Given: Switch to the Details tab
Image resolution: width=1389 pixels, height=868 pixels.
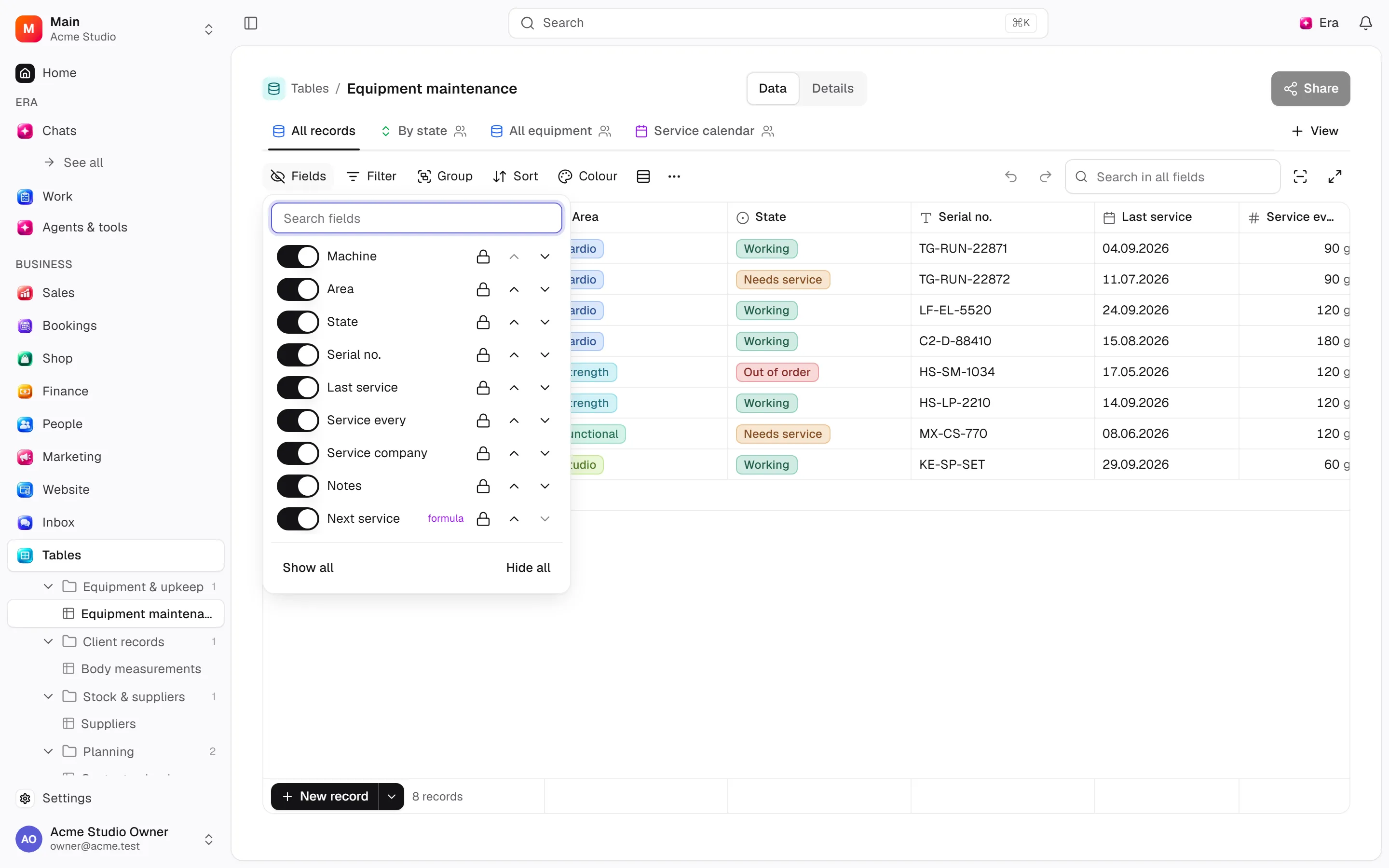Looking at the screenshot, I should coord(832,88).
